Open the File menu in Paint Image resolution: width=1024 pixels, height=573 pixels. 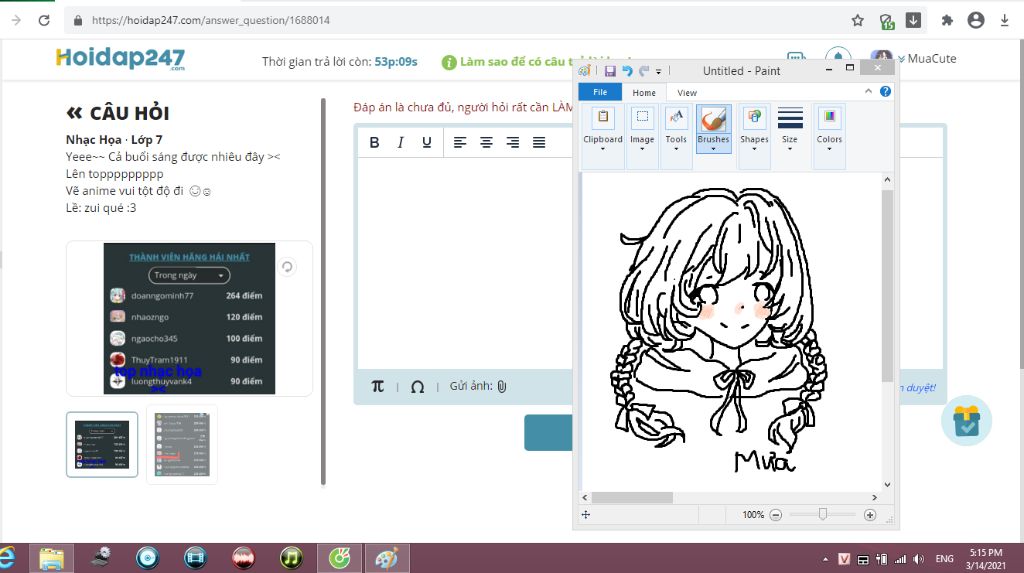tap(600, 92)
